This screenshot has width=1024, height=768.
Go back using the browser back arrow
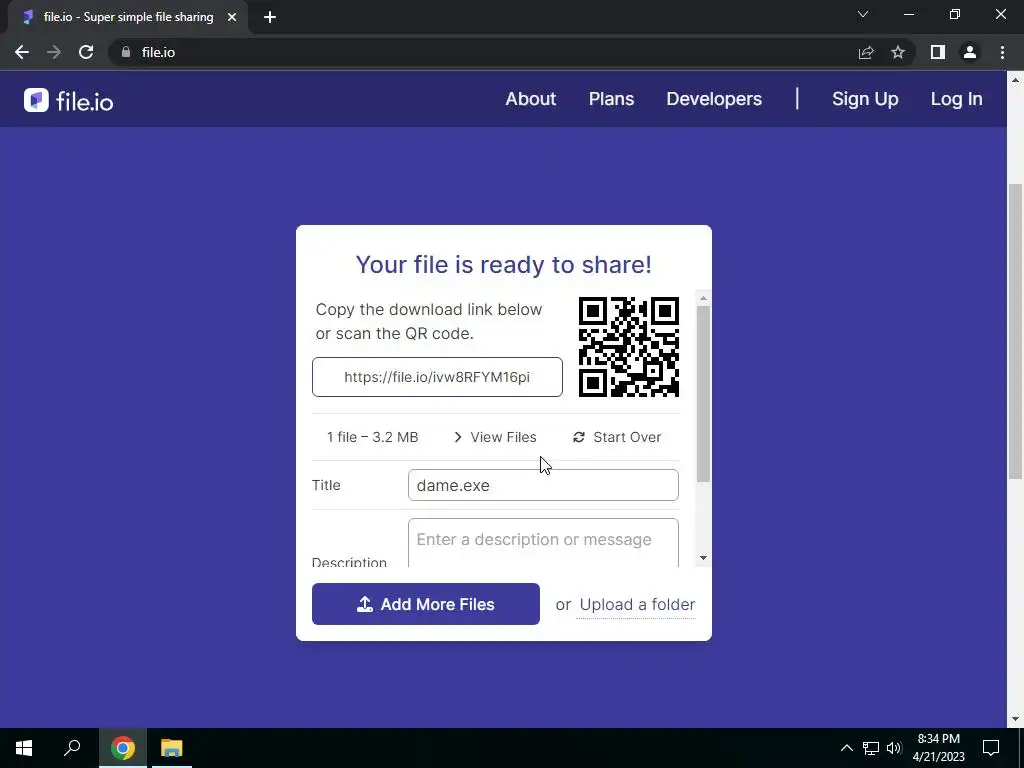(22, 52)
